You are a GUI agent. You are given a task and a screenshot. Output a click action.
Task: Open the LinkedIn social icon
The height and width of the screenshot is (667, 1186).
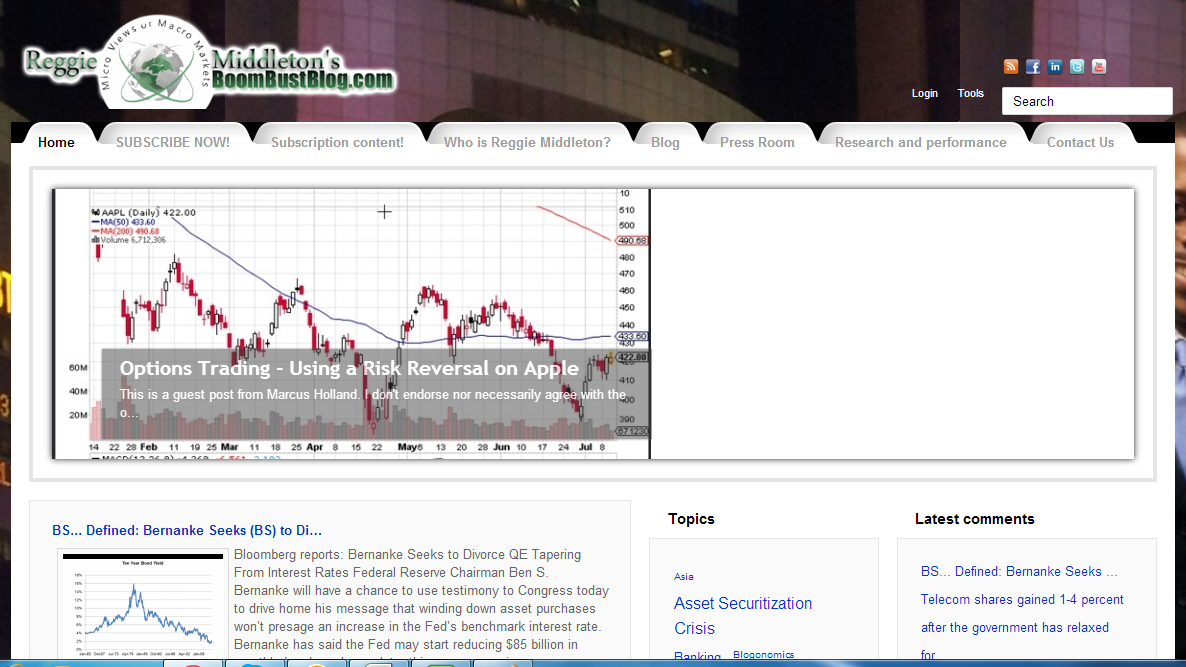pyautogui.click(x=1055, y=67)
